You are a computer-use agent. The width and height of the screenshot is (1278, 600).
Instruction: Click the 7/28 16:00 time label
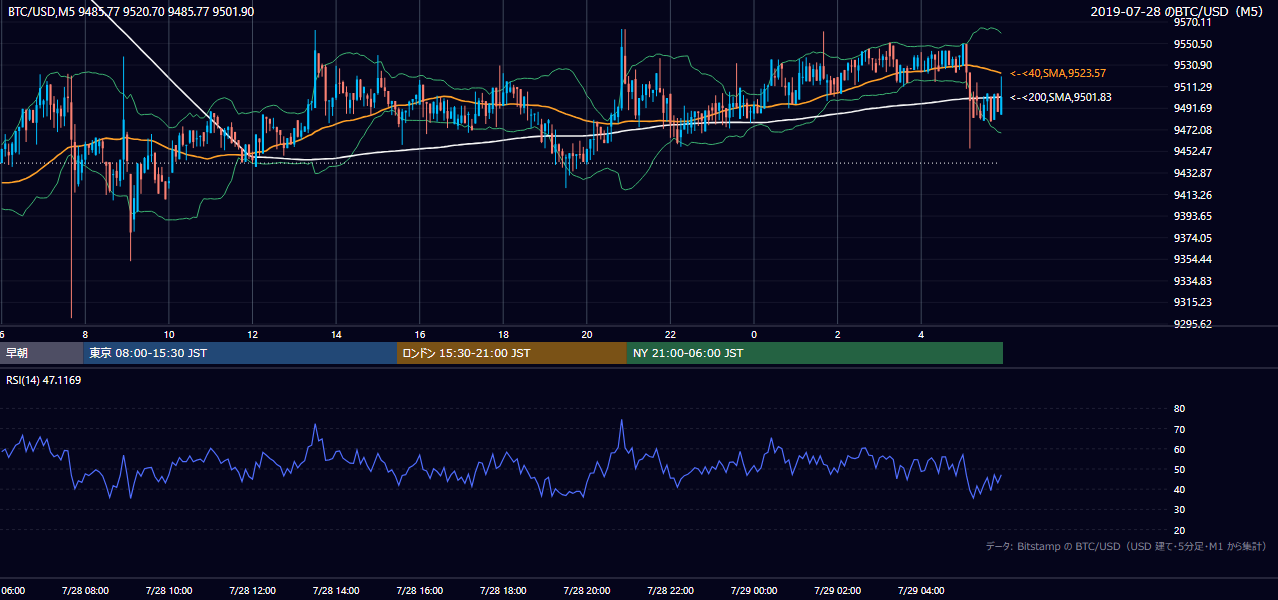pyautogui.click(x=419, y=591)
